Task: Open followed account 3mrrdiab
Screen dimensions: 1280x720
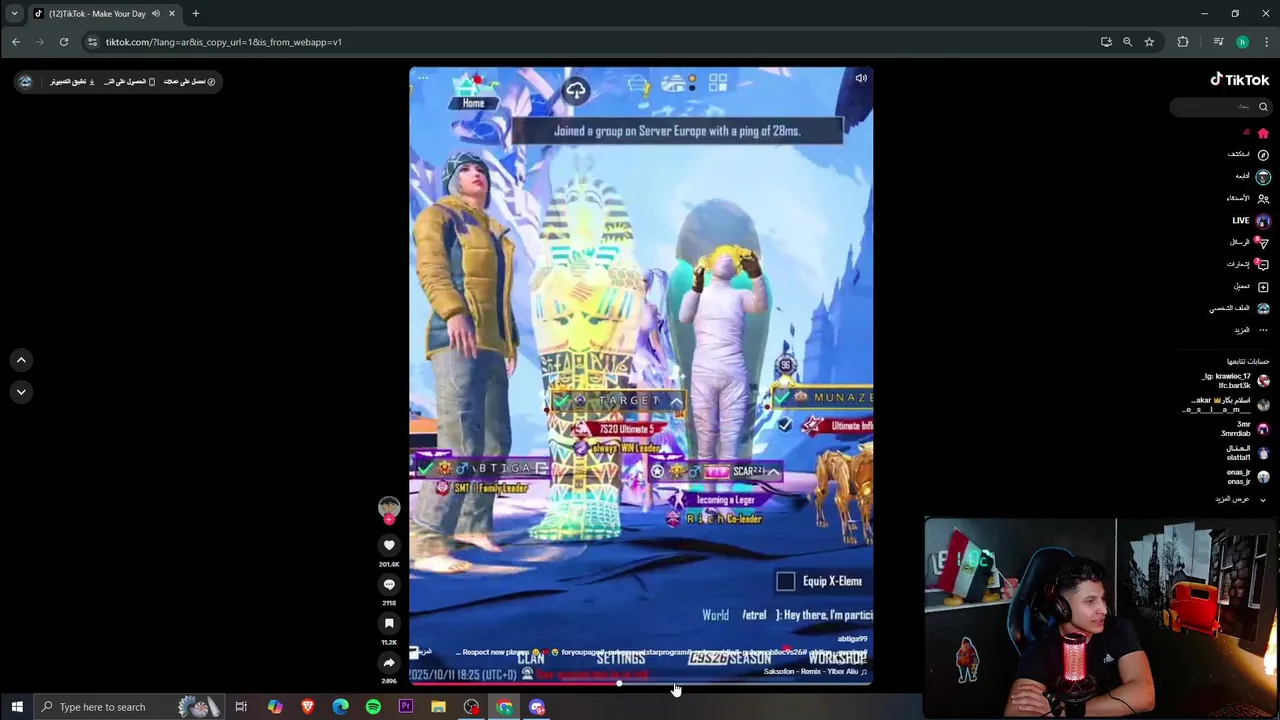Action: (1245, 429)
